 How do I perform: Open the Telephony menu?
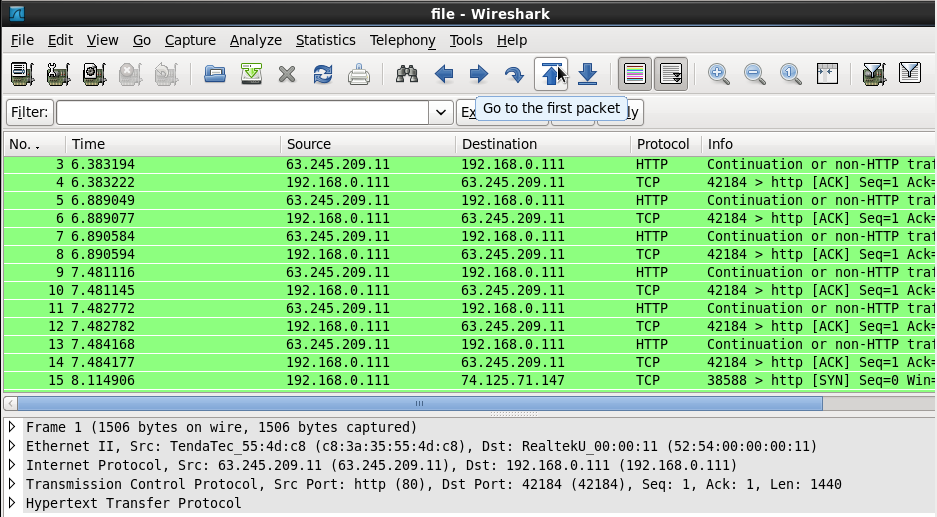coord(402,40)
